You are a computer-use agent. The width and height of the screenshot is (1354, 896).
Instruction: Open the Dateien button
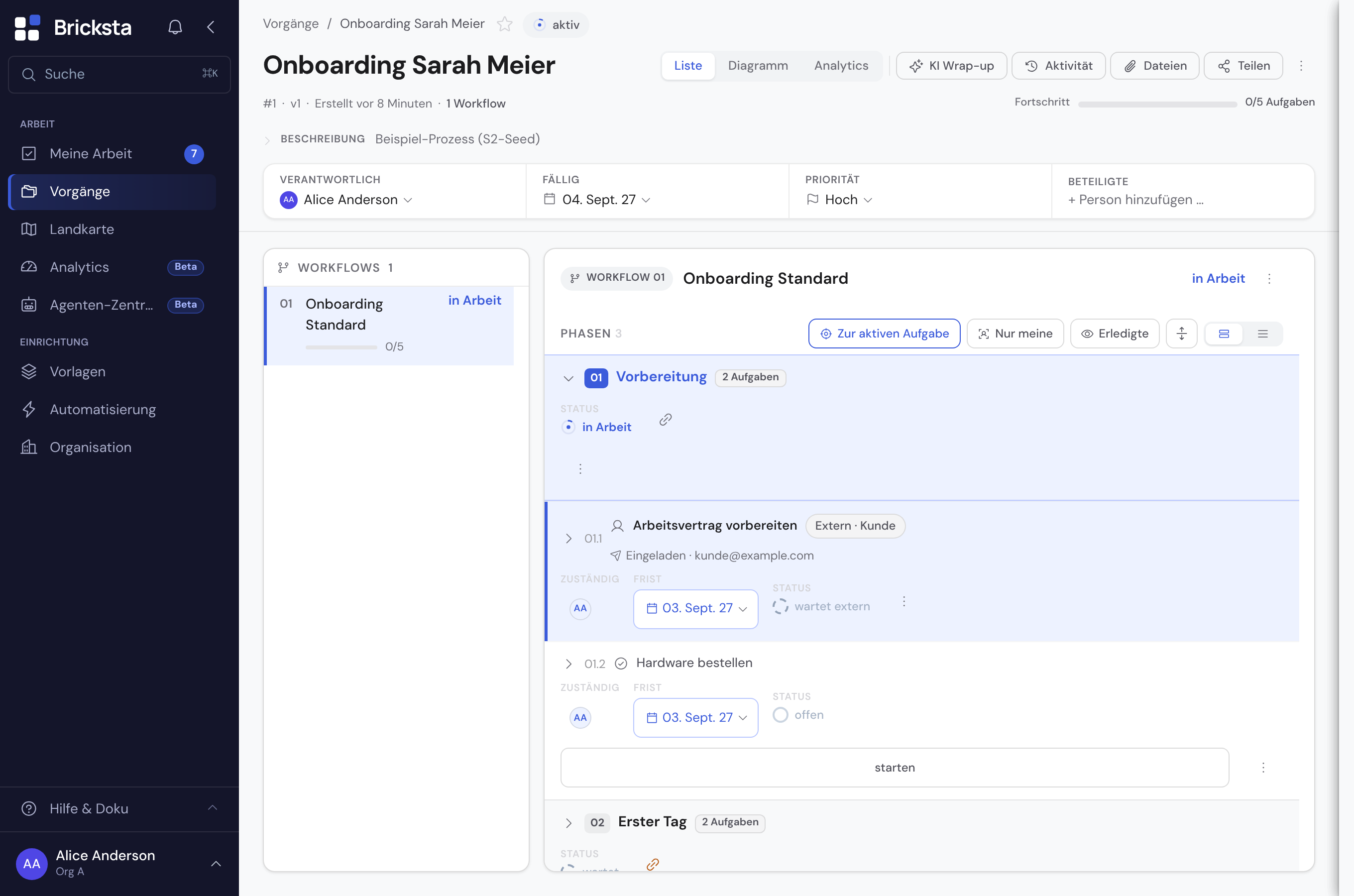[x=1154, y=66]
